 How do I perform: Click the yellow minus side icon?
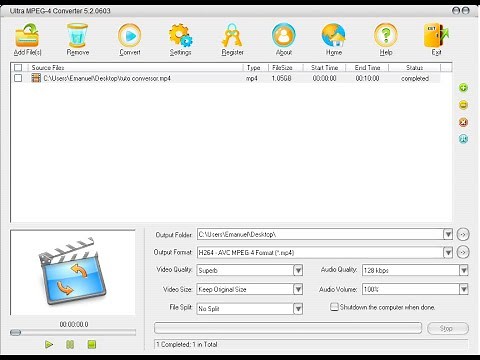coord(463,105)
